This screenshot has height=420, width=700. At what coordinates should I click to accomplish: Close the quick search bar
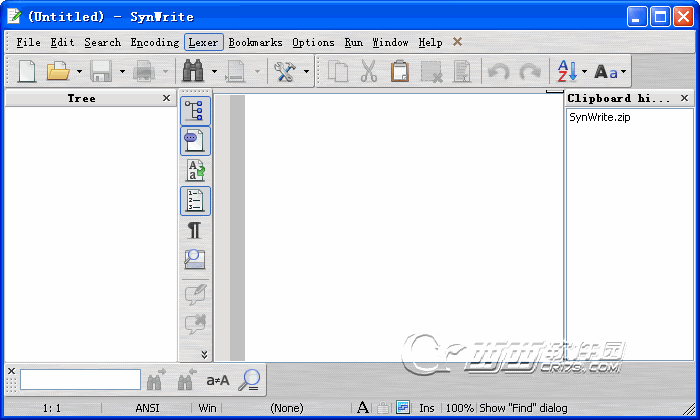coord(12,371)
